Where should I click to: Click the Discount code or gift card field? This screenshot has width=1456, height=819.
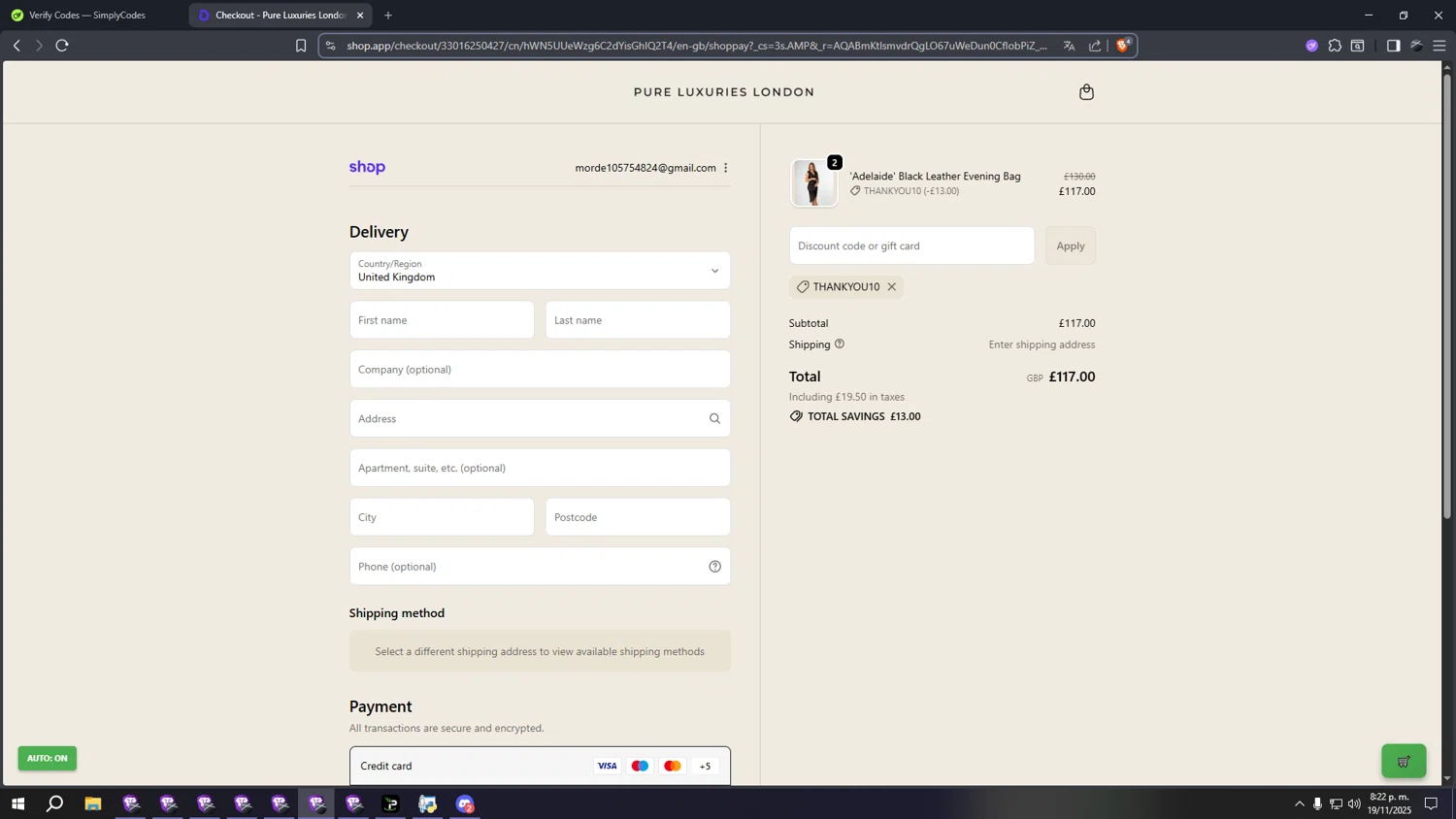point(911,246)
